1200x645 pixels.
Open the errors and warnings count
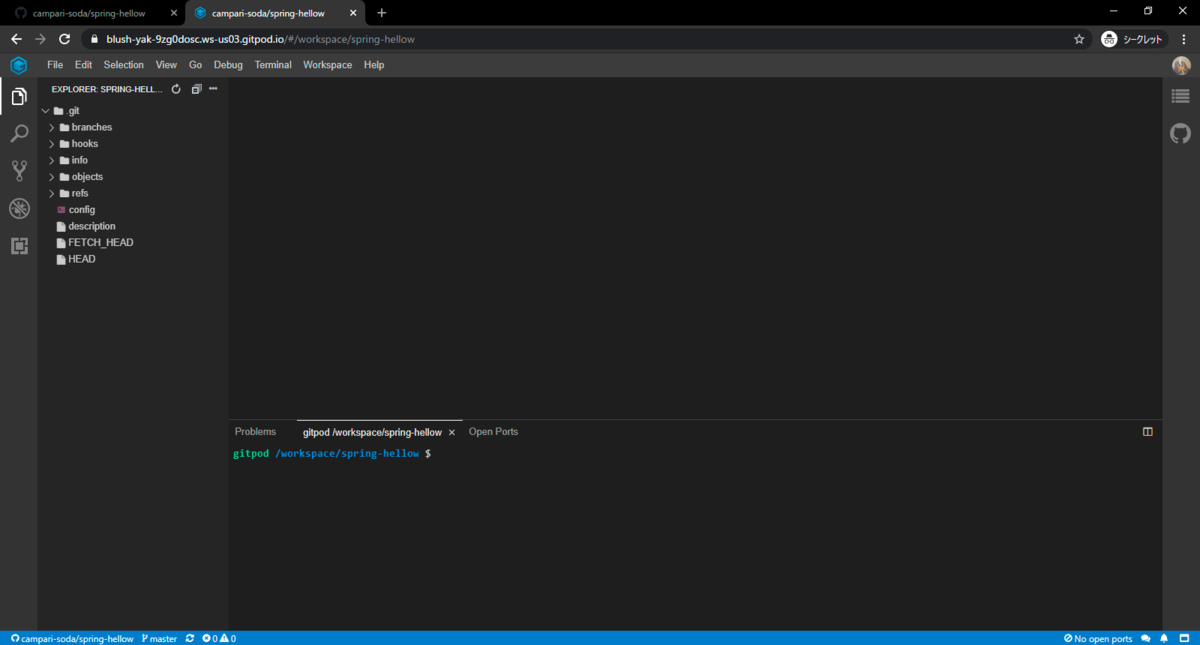click(219, 638)
